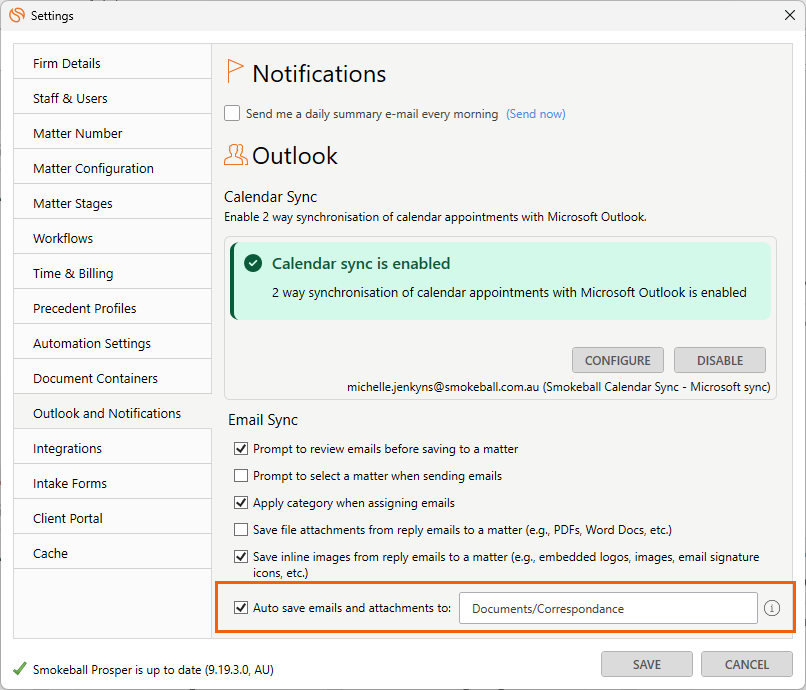Go to Matter Number settings
This screenshot has height=690, width=806.
[113, 133]
